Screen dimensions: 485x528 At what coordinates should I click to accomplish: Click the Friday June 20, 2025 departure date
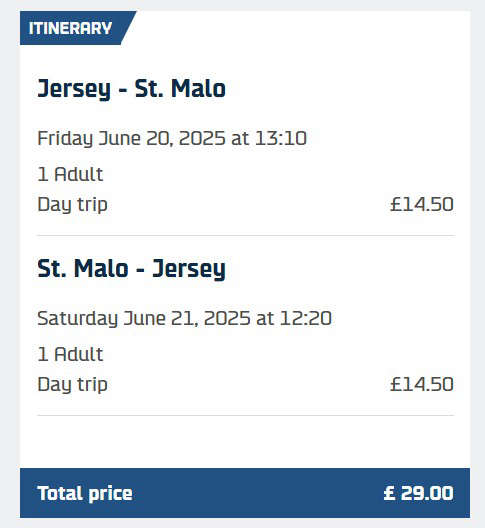(131, 138)
